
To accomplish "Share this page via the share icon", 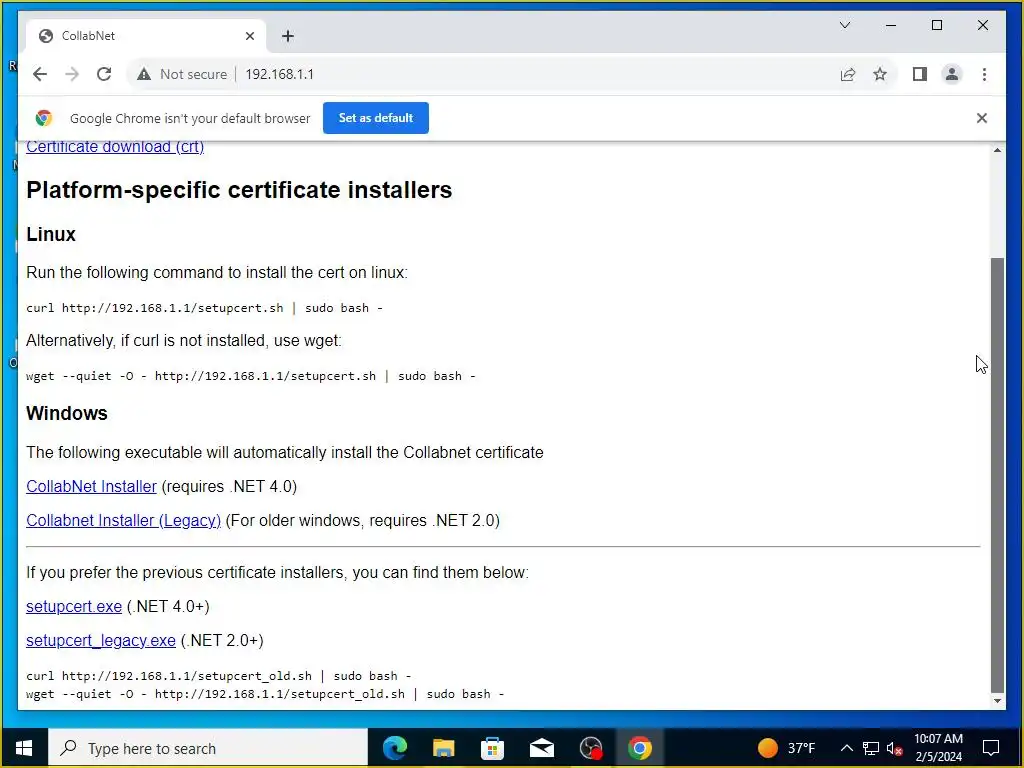I will (848, 74).
